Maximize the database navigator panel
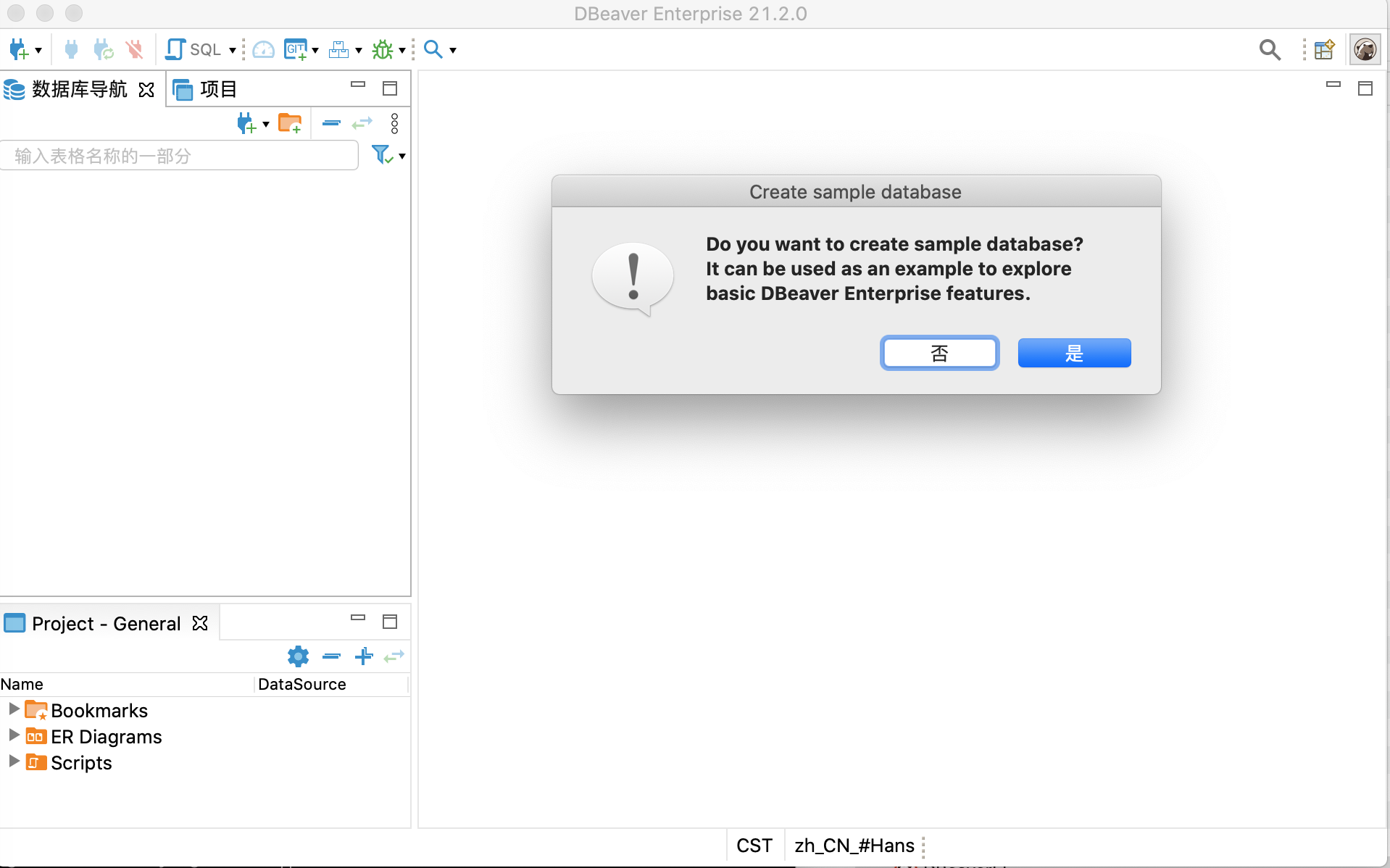 (x=390, y=88)
